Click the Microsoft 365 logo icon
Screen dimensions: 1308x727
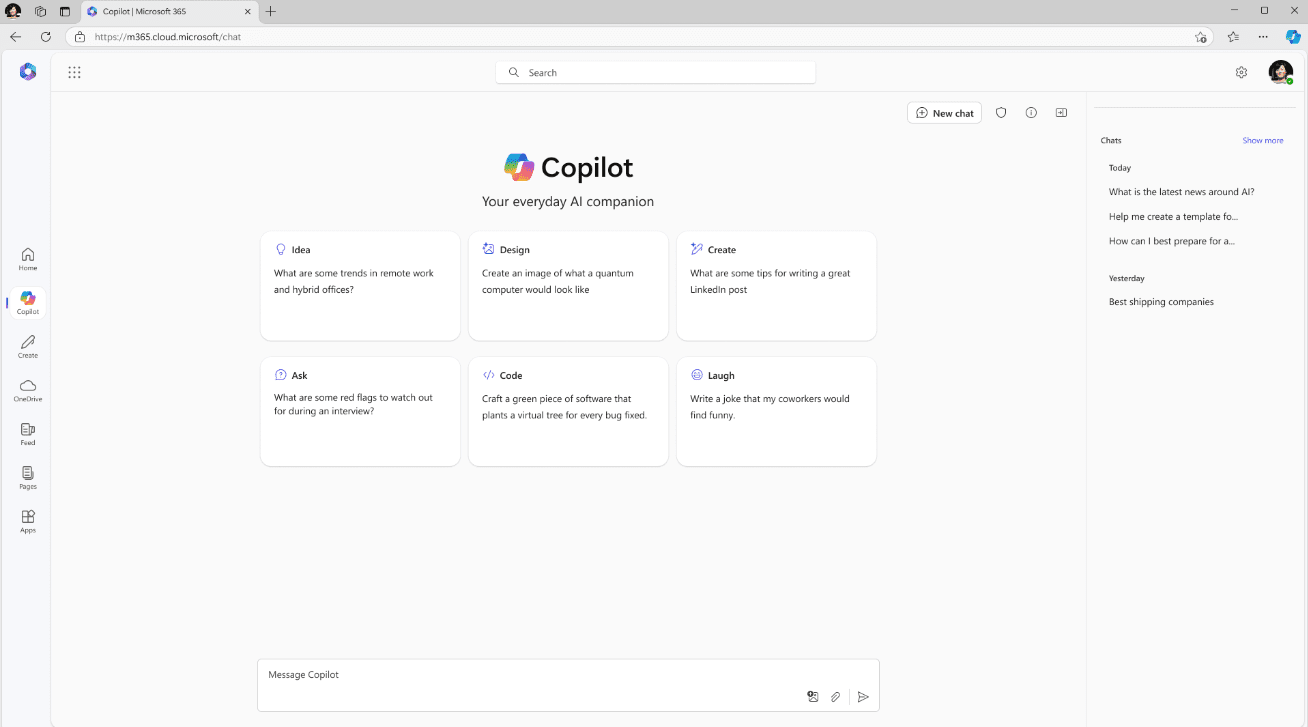click(x=28, y=72)
